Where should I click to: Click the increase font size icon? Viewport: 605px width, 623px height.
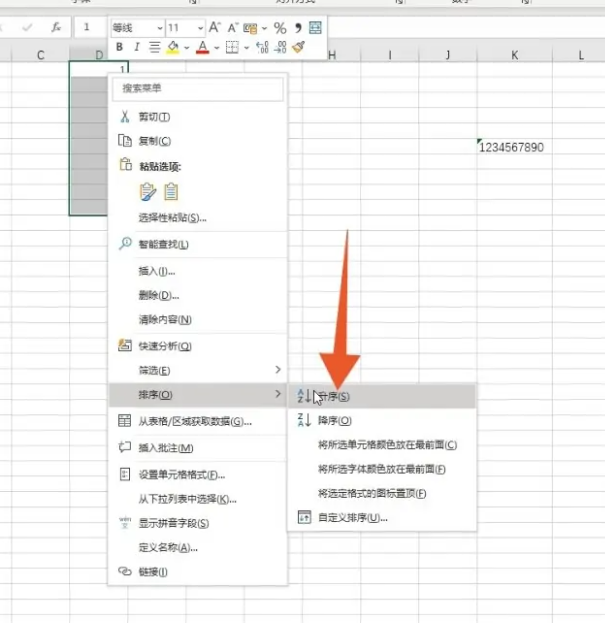tap(214, 28)
